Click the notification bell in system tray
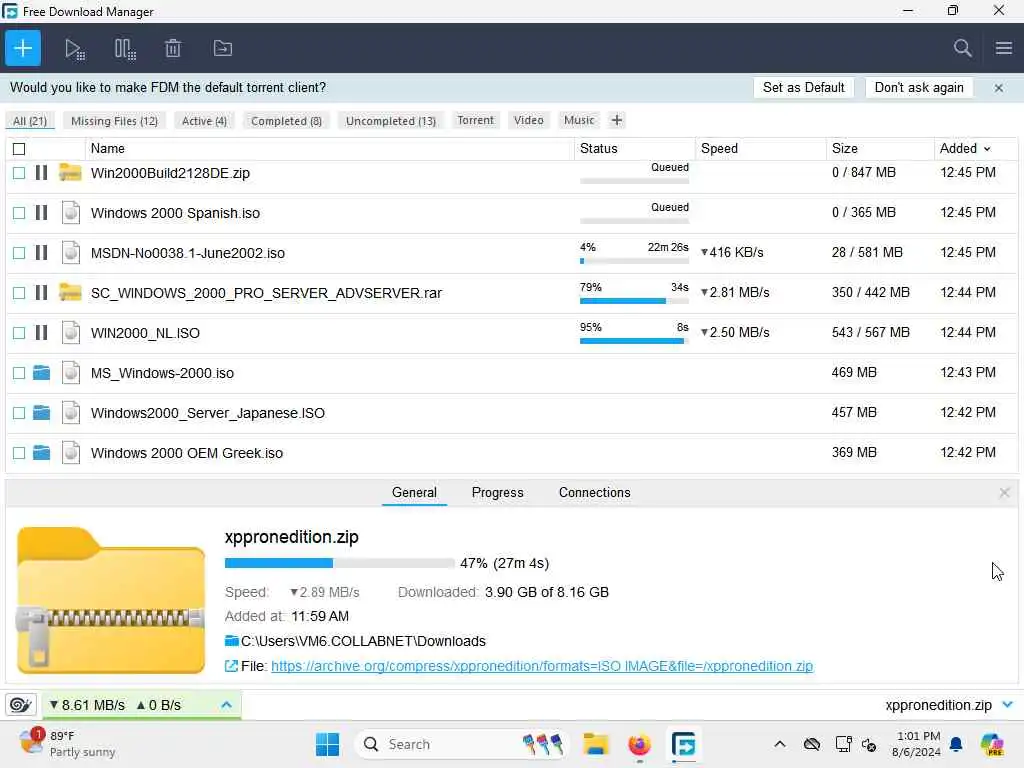This screenshot has width=1024, height=768. (x=955, y=744)
